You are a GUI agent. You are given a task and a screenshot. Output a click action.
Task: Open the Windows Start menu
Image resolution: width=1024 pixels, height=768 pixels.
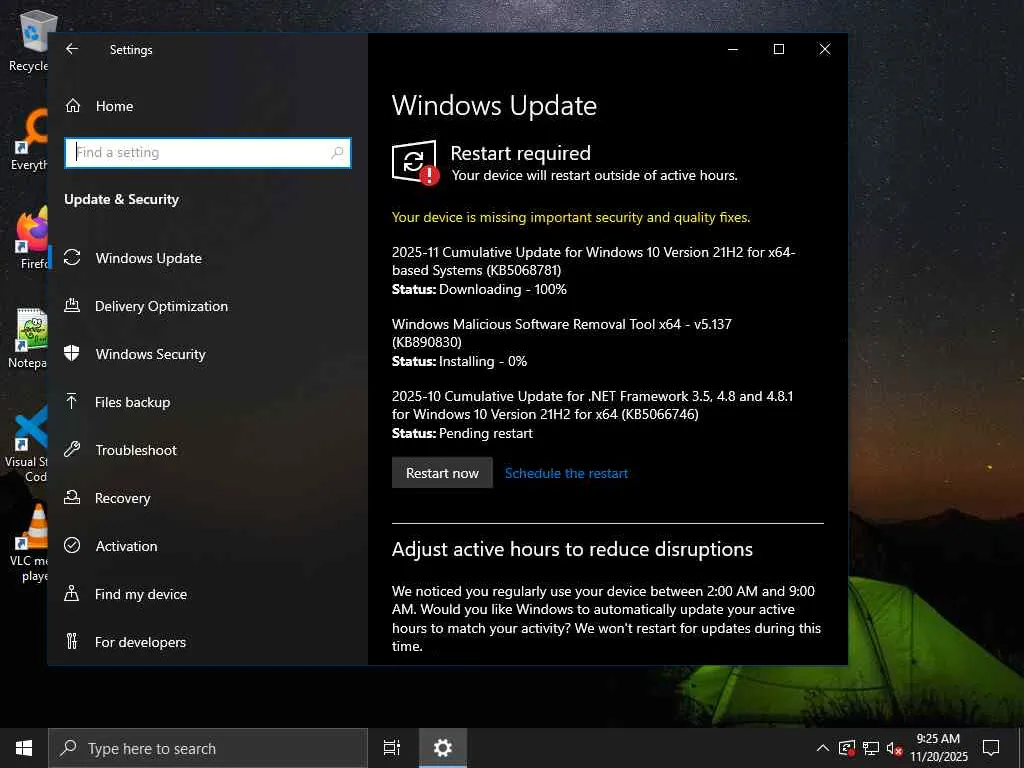click(24, 748)
